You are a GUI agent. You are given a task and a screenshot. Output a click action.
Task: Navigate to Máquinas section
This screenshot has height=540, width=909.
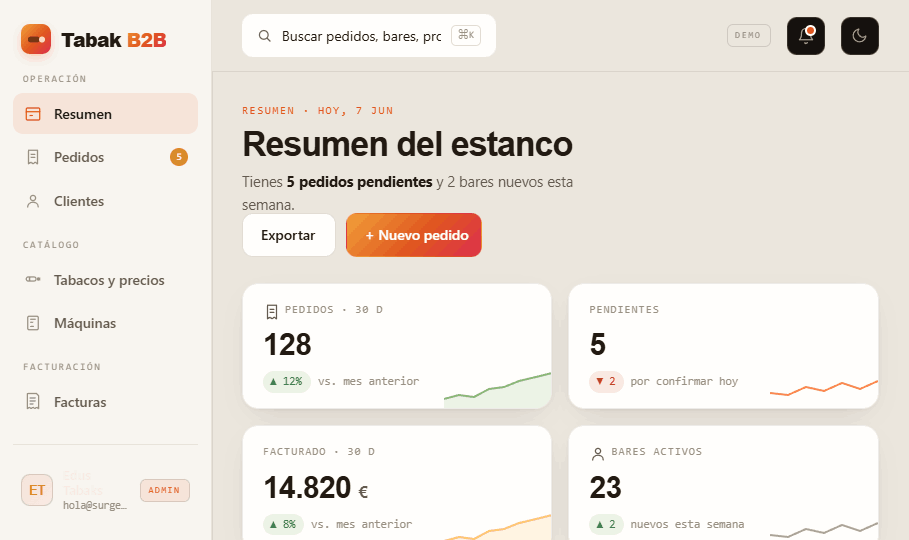pyautogui.click(x=106, y=323)
